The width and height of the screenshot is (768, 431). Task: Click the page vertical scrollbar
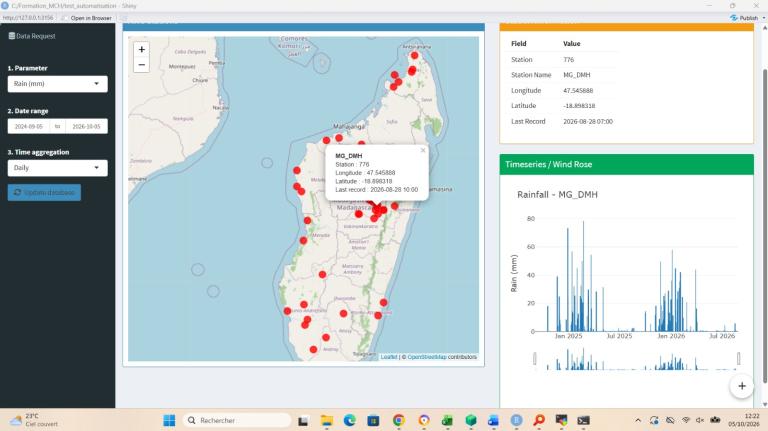[x=765, y=225]
